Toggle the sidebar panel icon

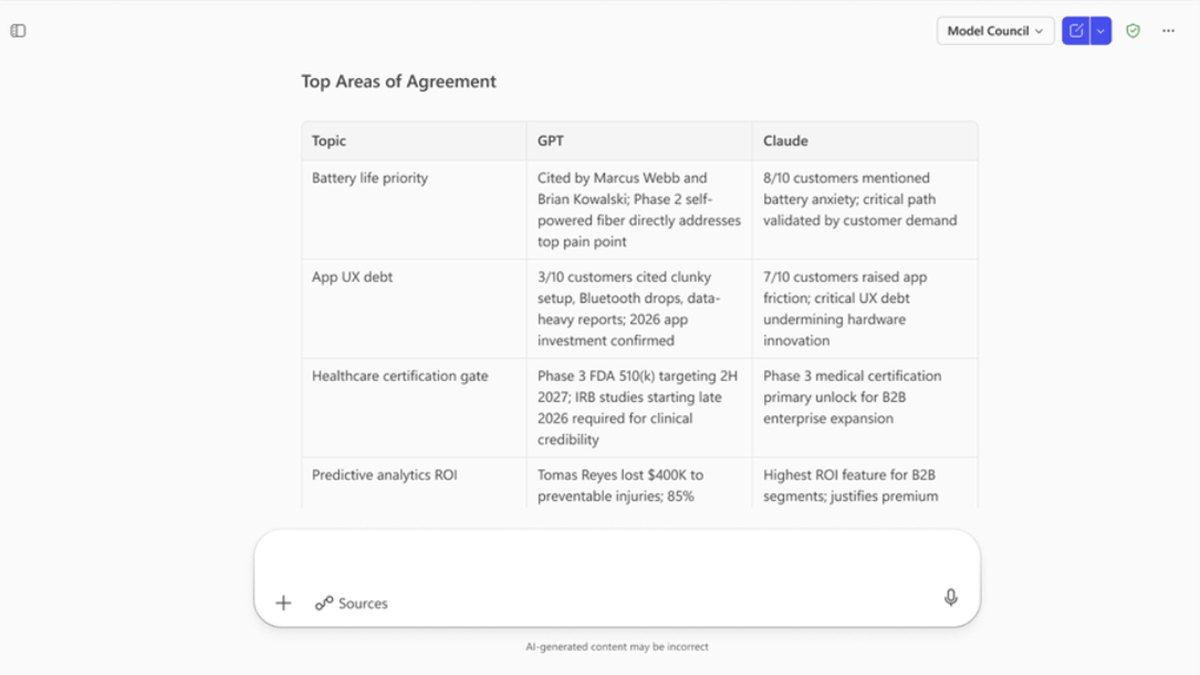[x=17, y=30]
